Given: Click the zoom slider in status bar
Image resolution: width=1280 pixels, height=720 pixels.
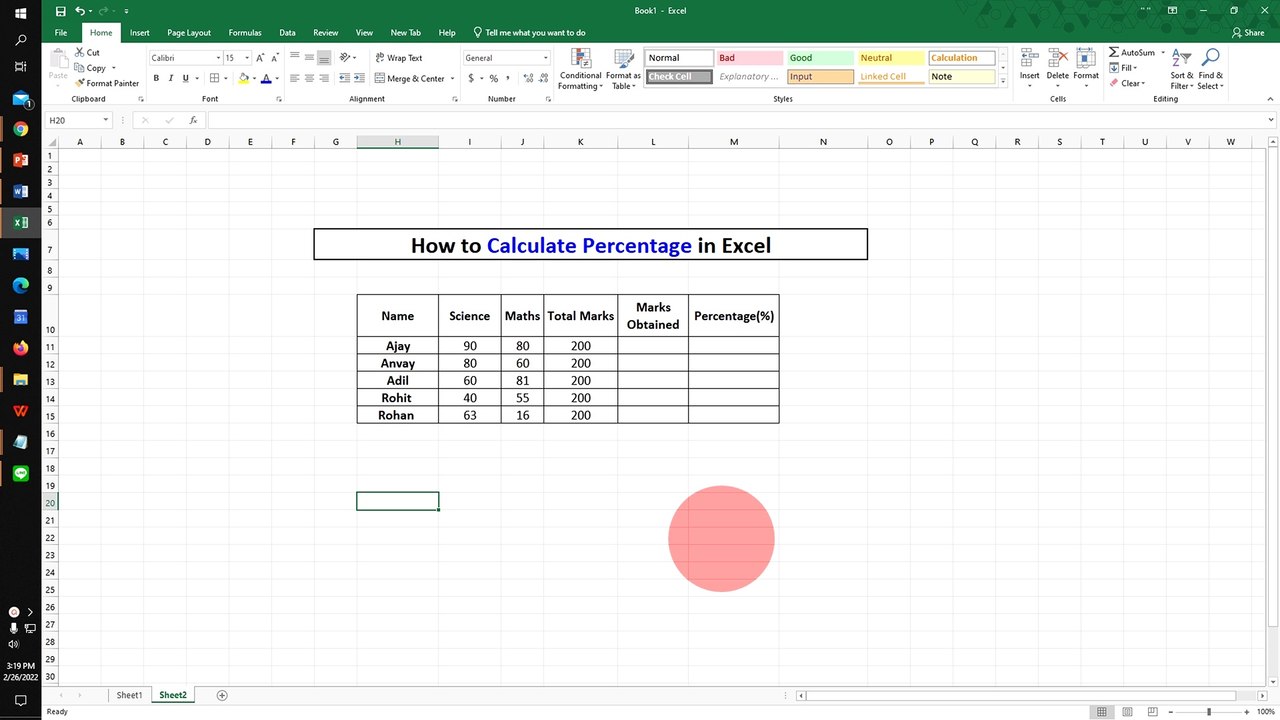Looking at the screenshot, I should tap(1209, 712).
